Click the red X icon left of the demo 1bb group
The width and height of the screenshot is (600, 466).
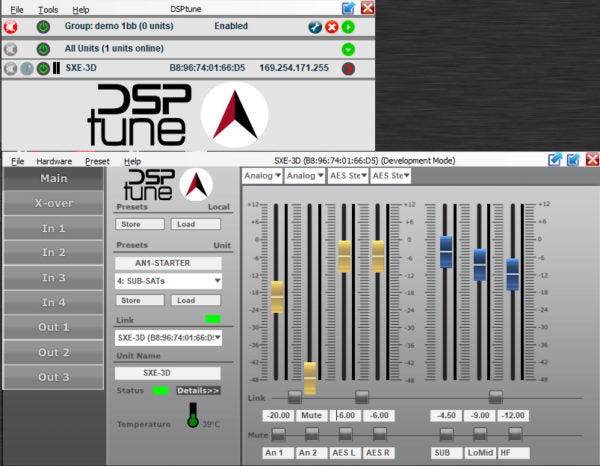[10, 26]
